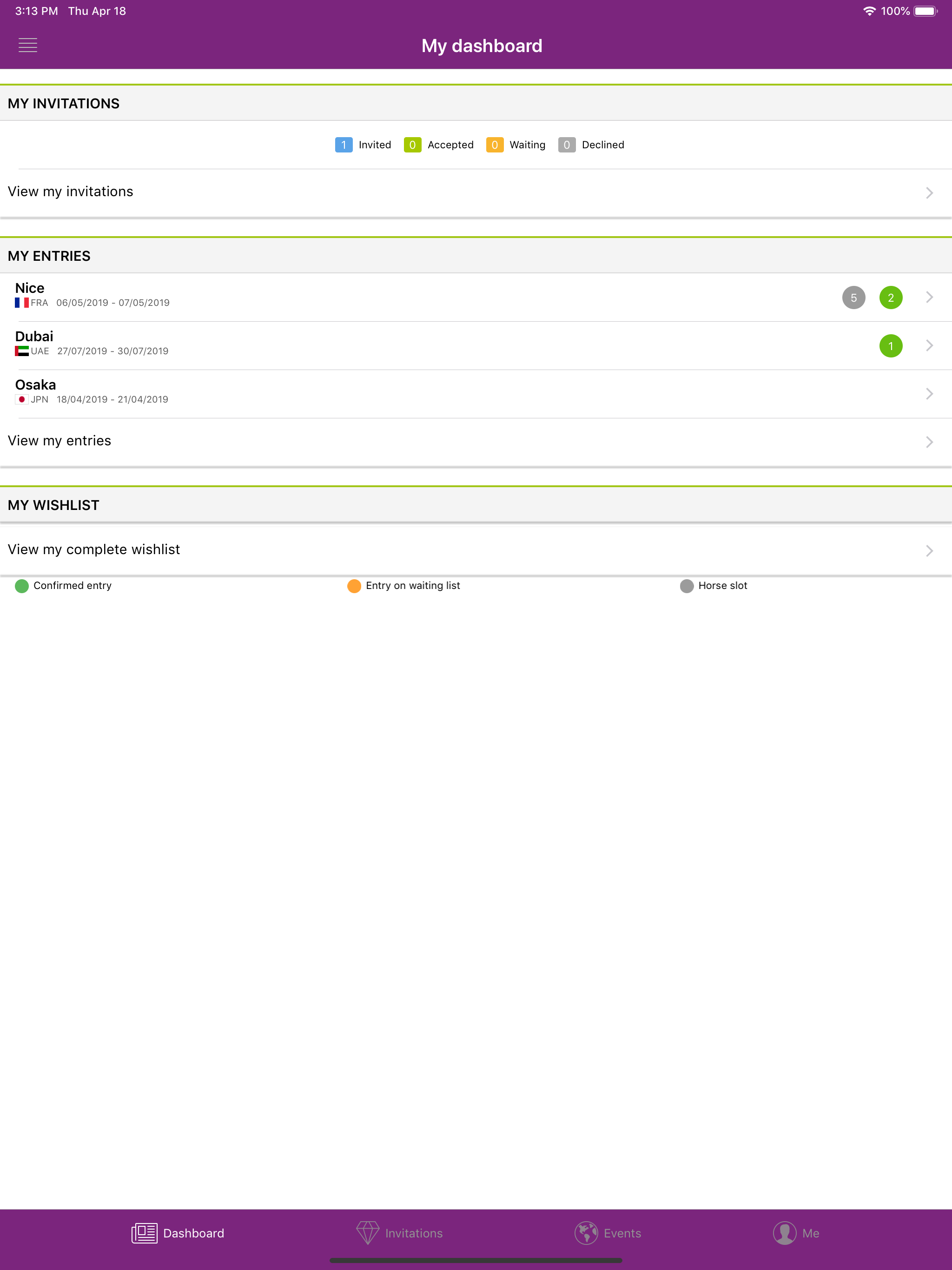Image resolution: width=952 pixels, height=1270 pixels.
Task: Click the Me profile icon in tab bar
Action: tap(784, 1233)
